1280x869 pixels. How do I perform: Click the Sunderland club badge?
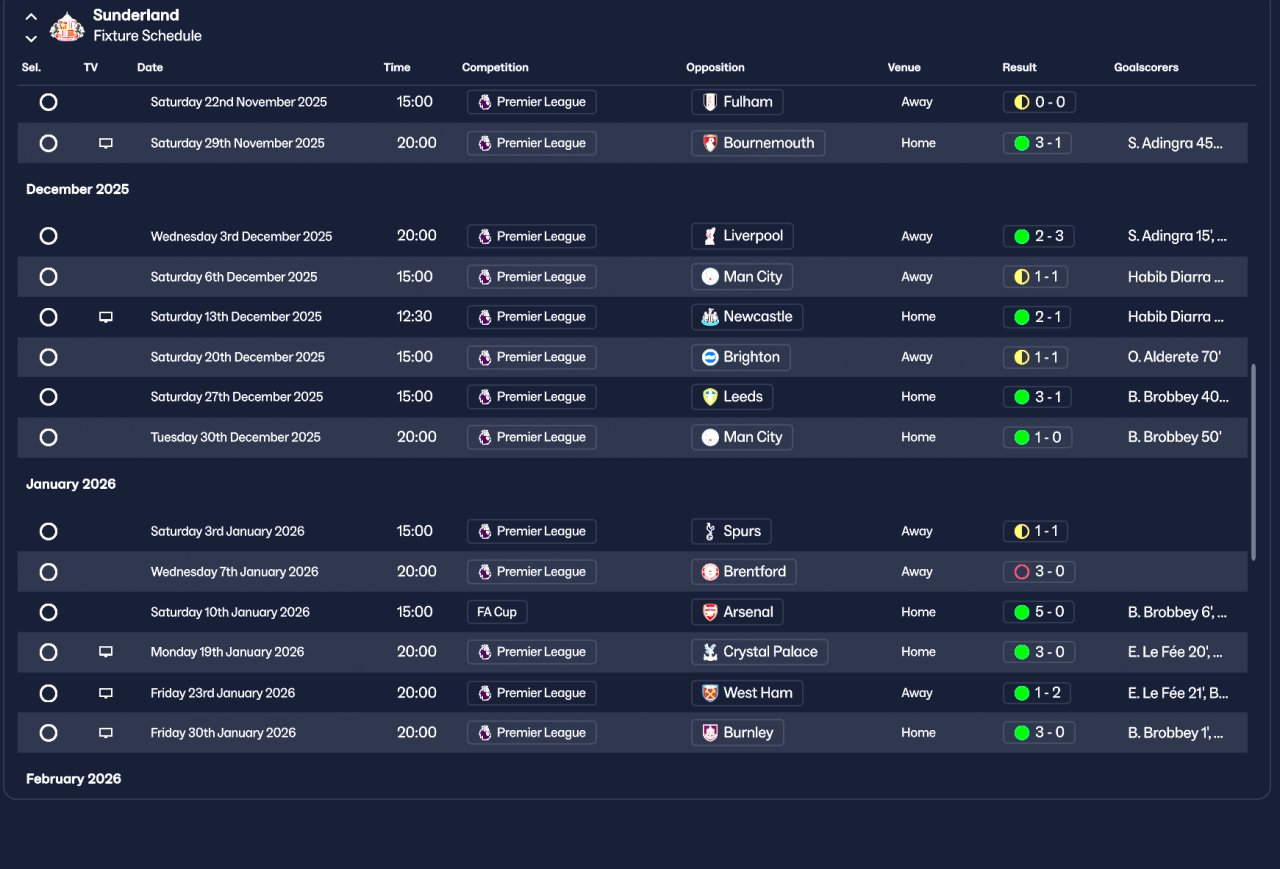click(x=67, y=26)
